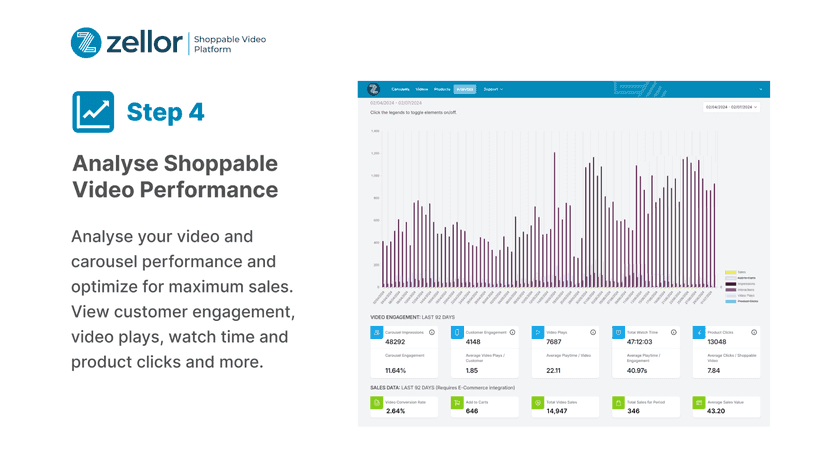Image resolution: width=828 pixels, height=466 pixels.
Task: Show info tooltip for Carousel Impressions
Action: [x=432, y=332]
